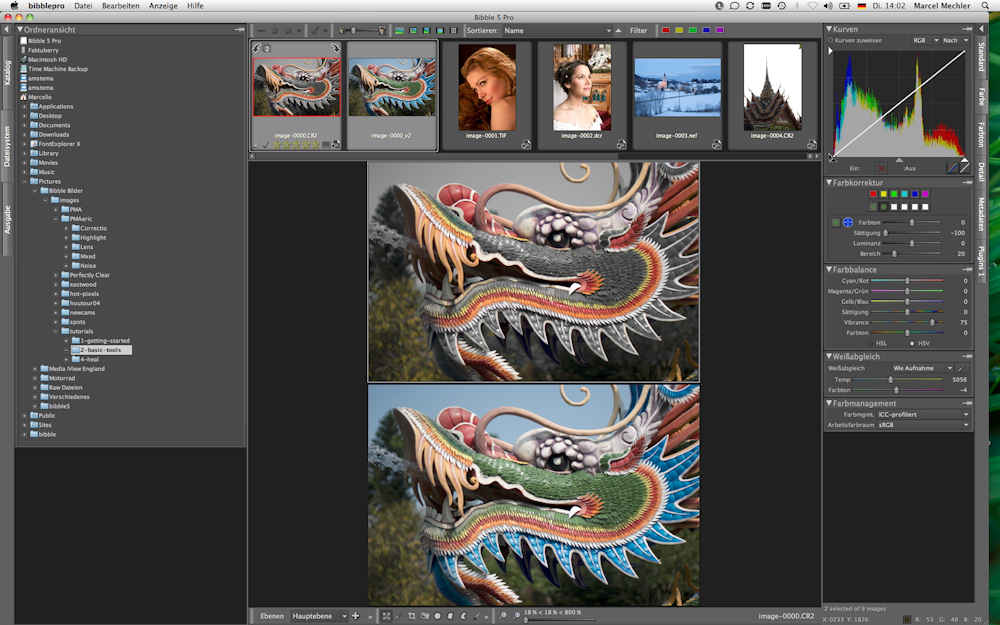This screenshot has height=625, width=1000.
Task: Click the white balance eyedropper icon
Action: point(962,368)
